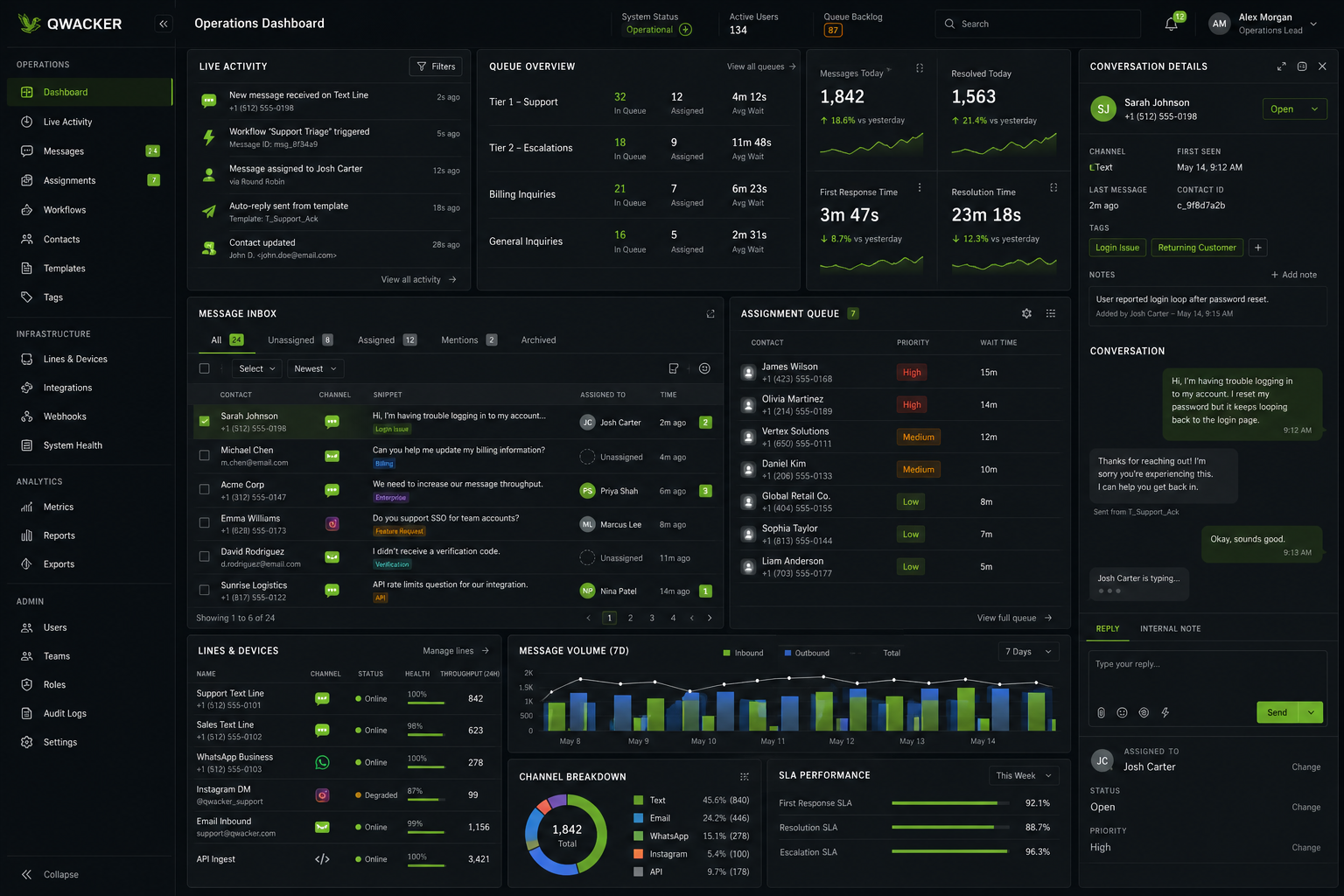
Task: Click into the Search field
Action: tap(1038, 24)
